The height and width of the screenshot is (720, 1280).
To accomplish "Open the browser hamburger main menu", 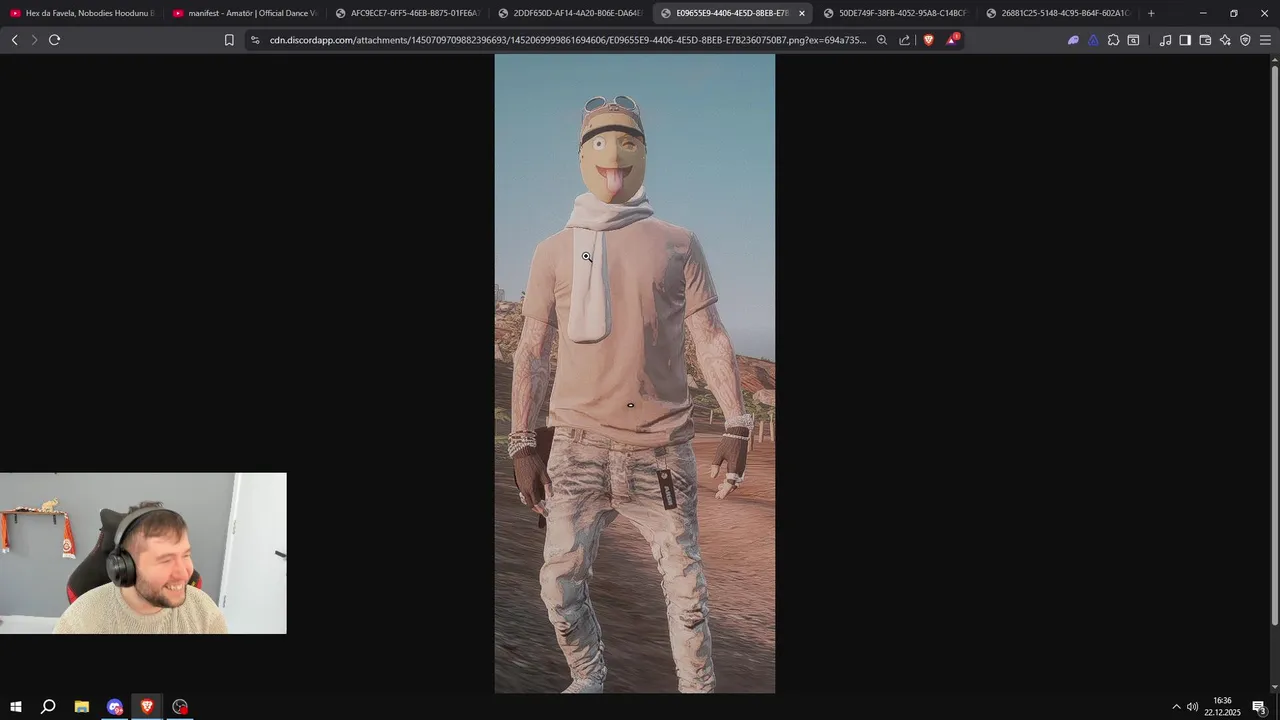I will (1265, 40).
